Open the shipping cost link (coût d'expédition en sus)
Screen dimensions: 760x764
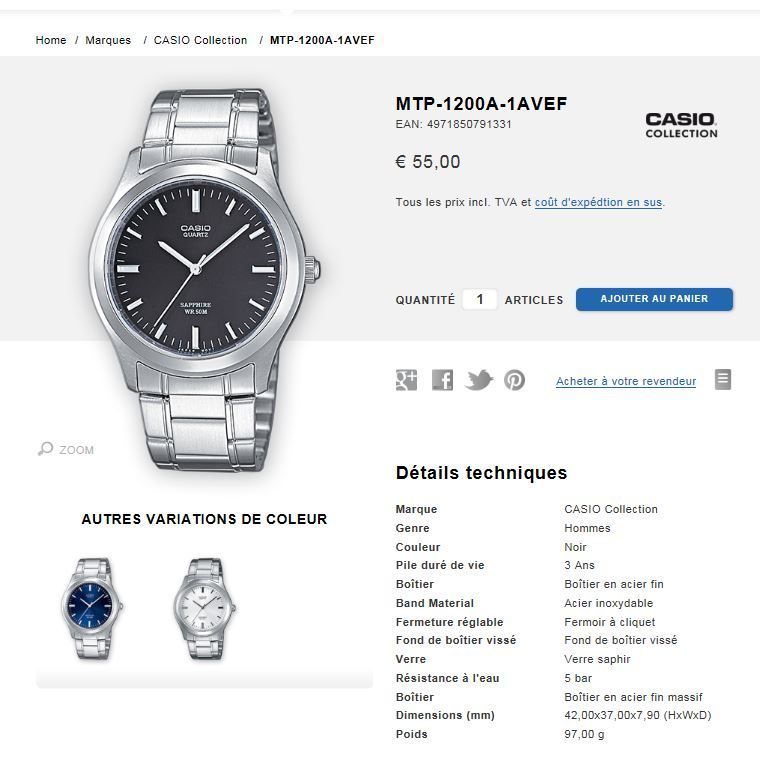[x=598, y=202]
